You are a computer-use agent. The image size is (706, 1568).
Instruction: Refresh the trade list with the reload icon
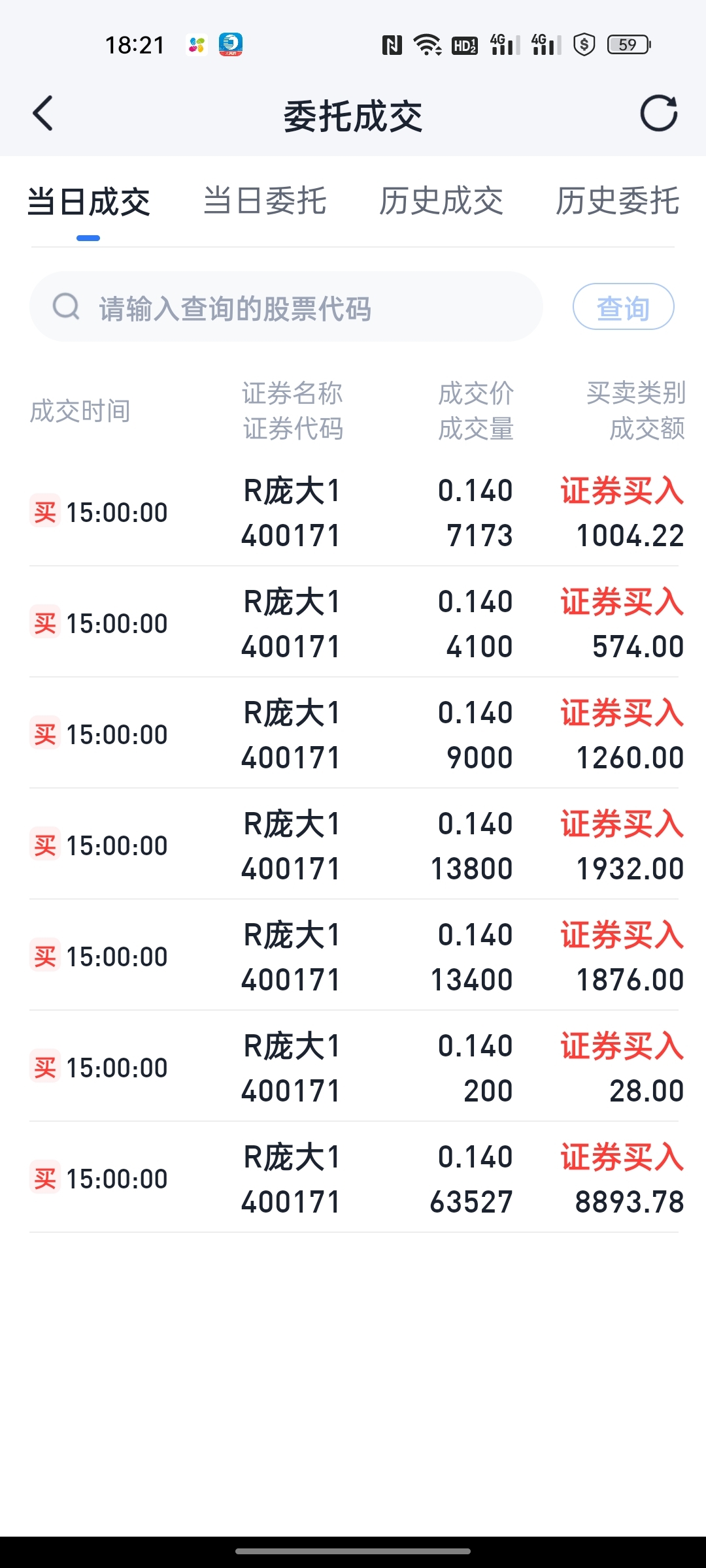click(658, 114)
